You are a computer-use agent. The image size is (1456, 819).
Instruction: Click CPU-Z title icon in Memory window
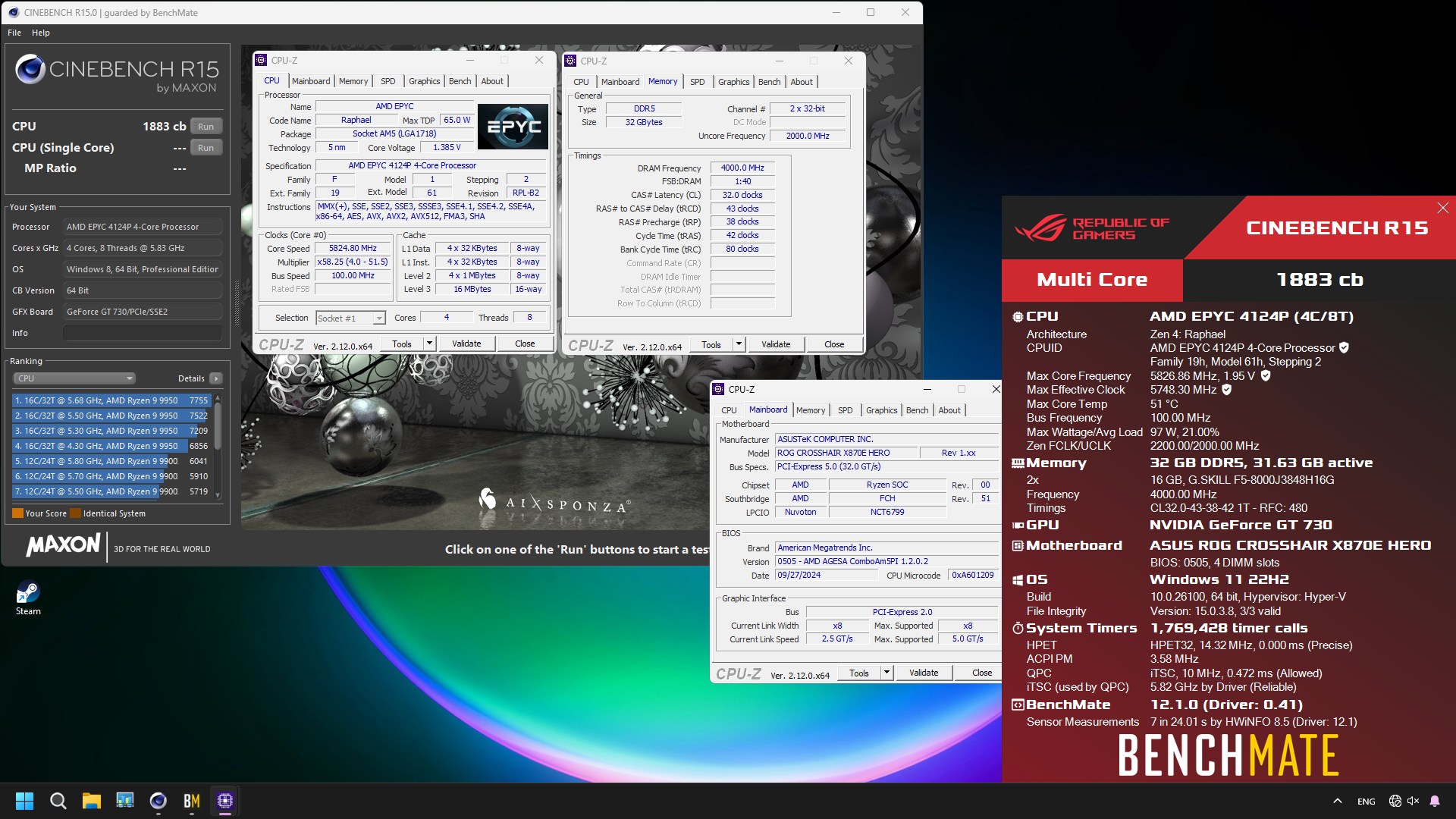[x=570, y=61]
